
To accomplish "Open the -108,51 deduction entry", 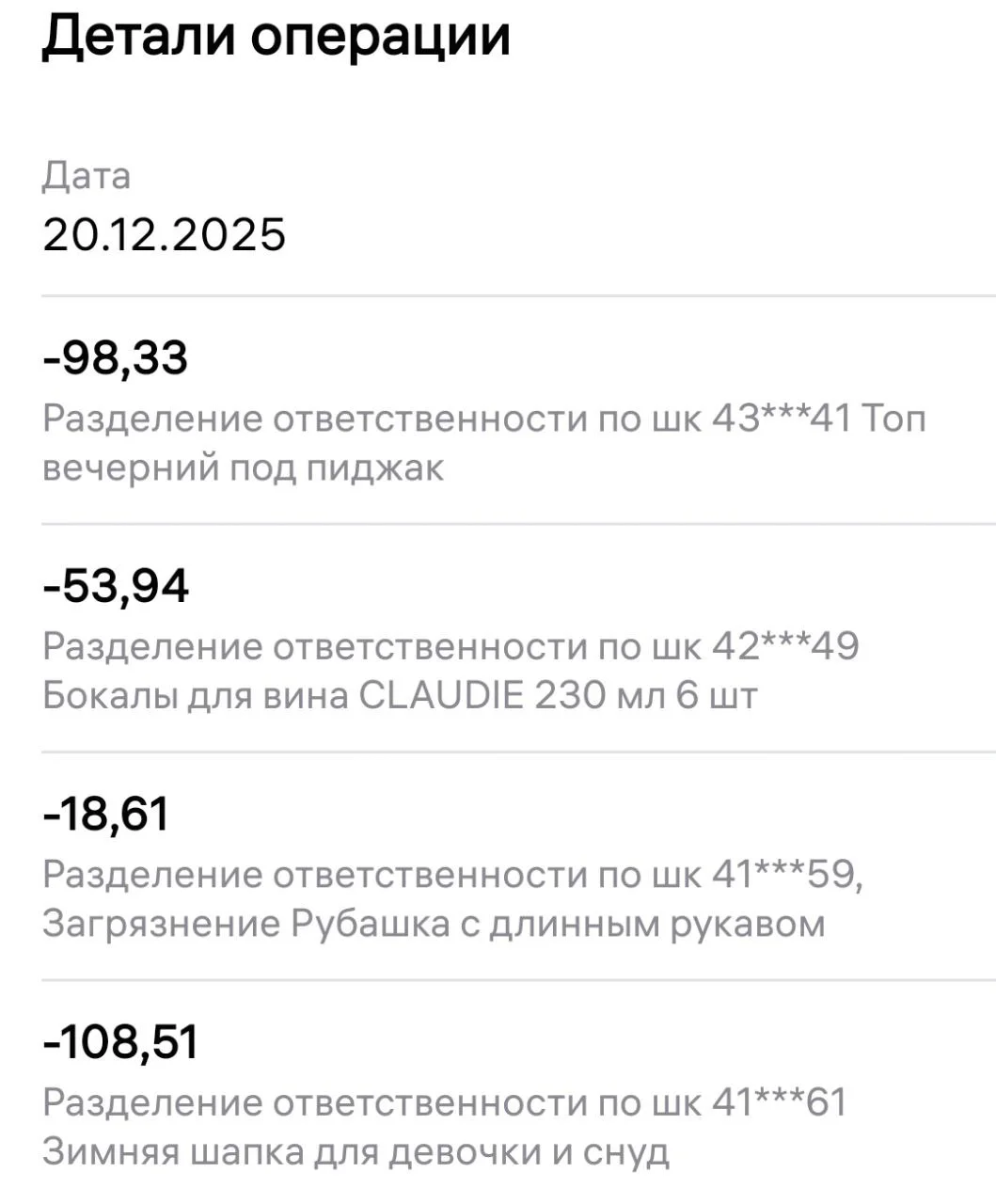I will tap(120, 1042).
